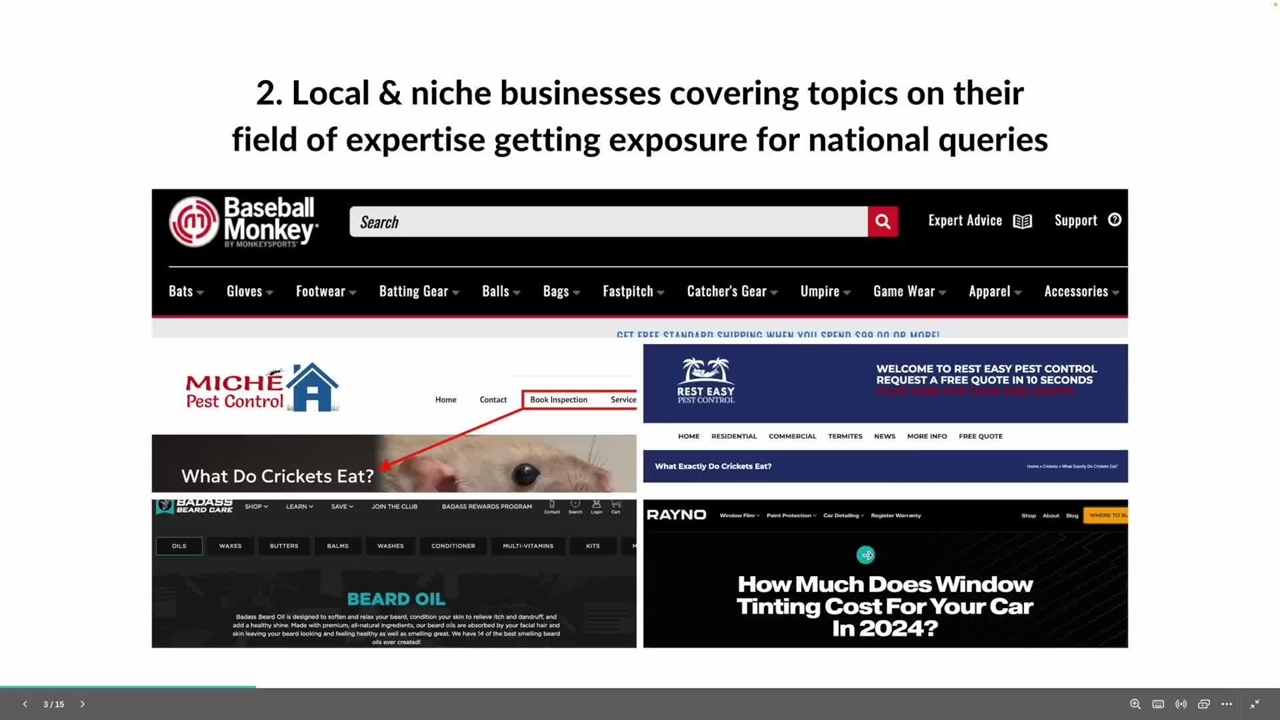This screenshot has width=1280, height=720.
Task: Advance to the next slide
Action: 82,704
